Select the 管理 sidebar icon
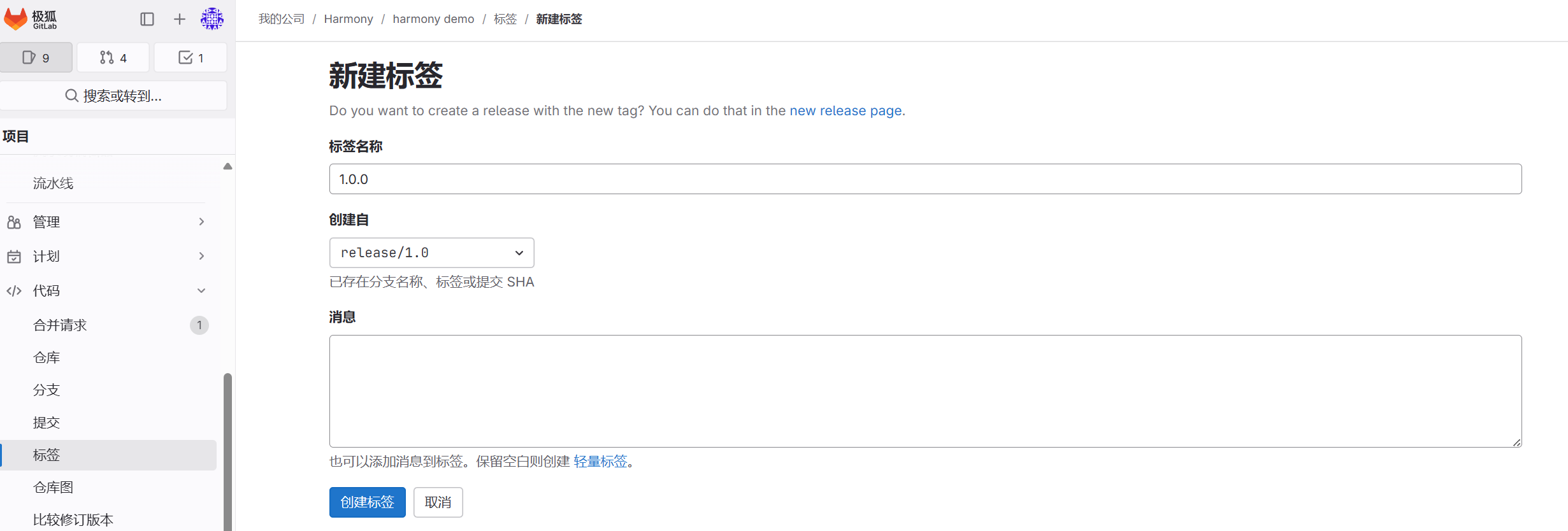The width and height of the screenshot is (1568, 531). click(14, 222)
